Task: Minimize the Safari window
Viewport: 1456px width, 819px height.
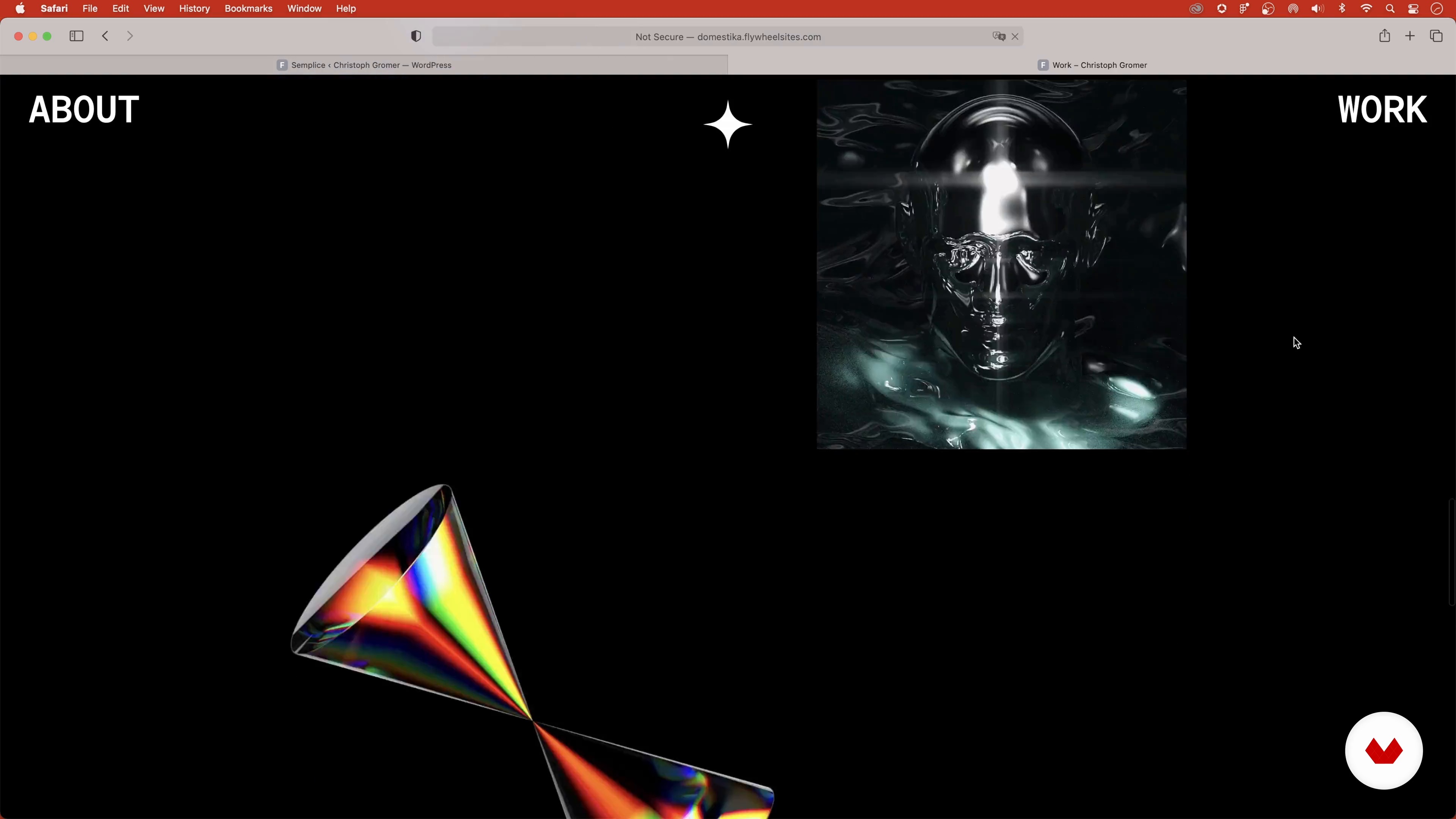Action: 33,36
